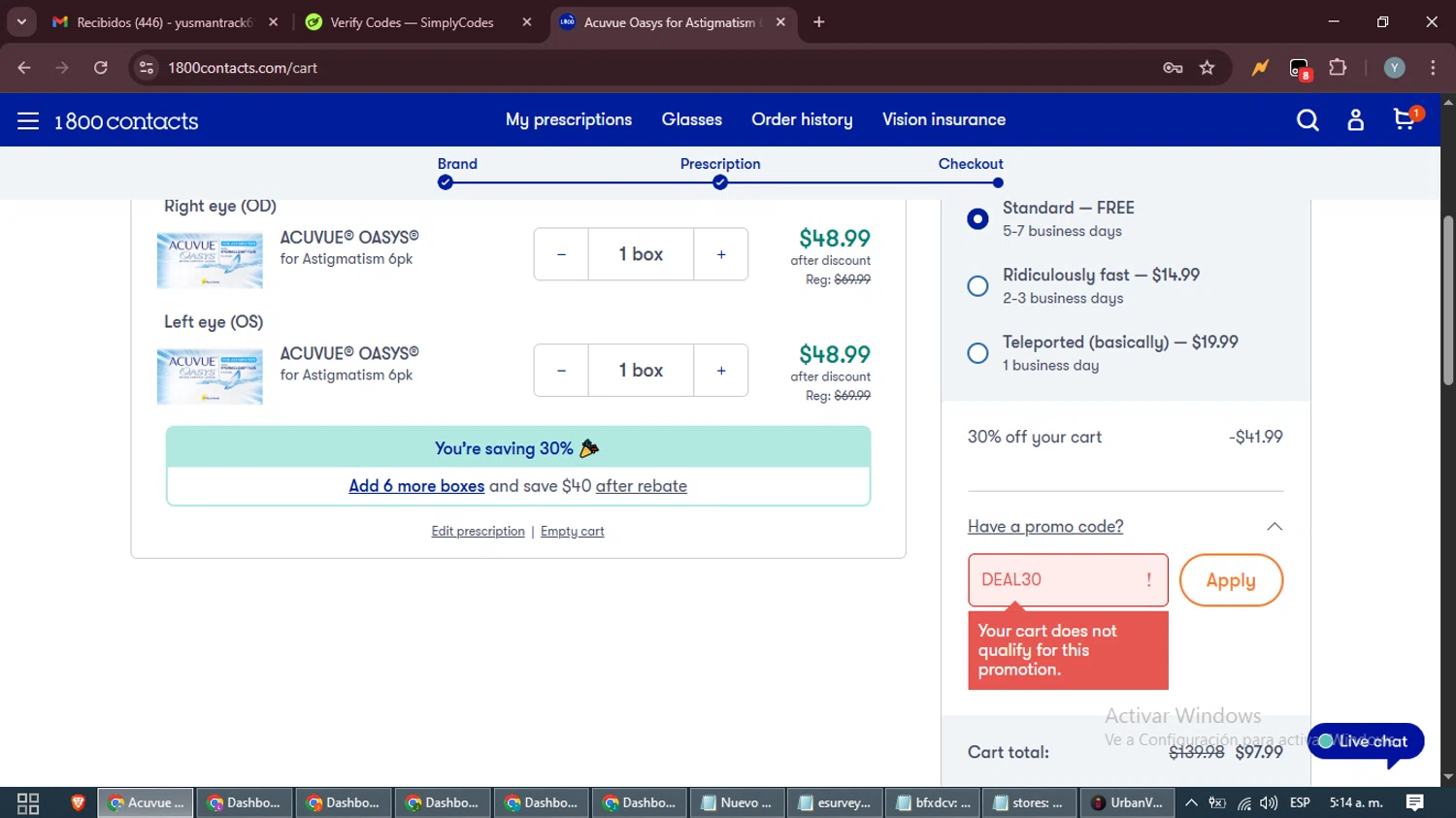The image size is (1456, 818).
Task: Reload the page
Action: coord(101,67)
